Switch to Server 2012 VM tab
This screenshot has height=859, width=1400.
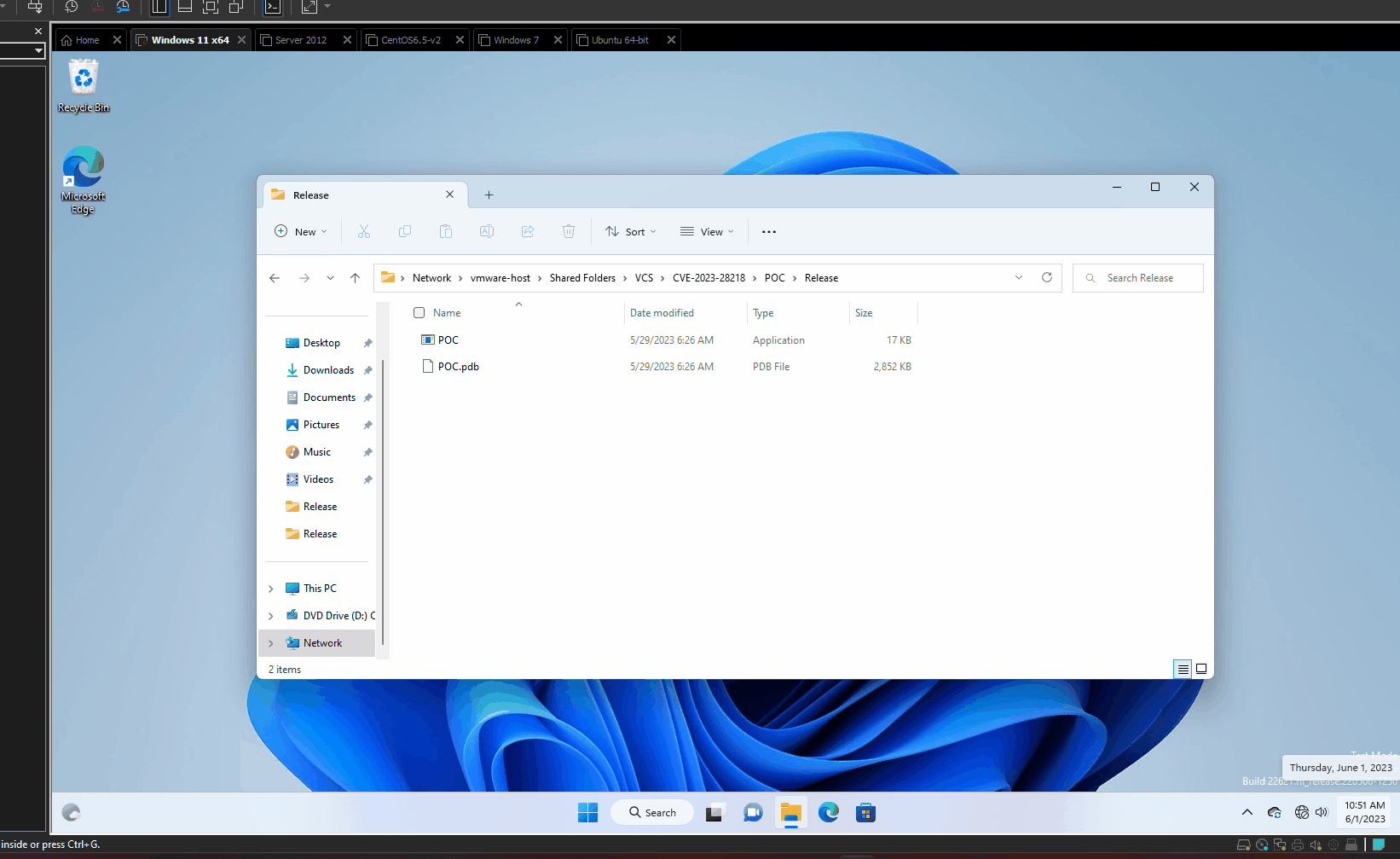click(x=300, y=40)
